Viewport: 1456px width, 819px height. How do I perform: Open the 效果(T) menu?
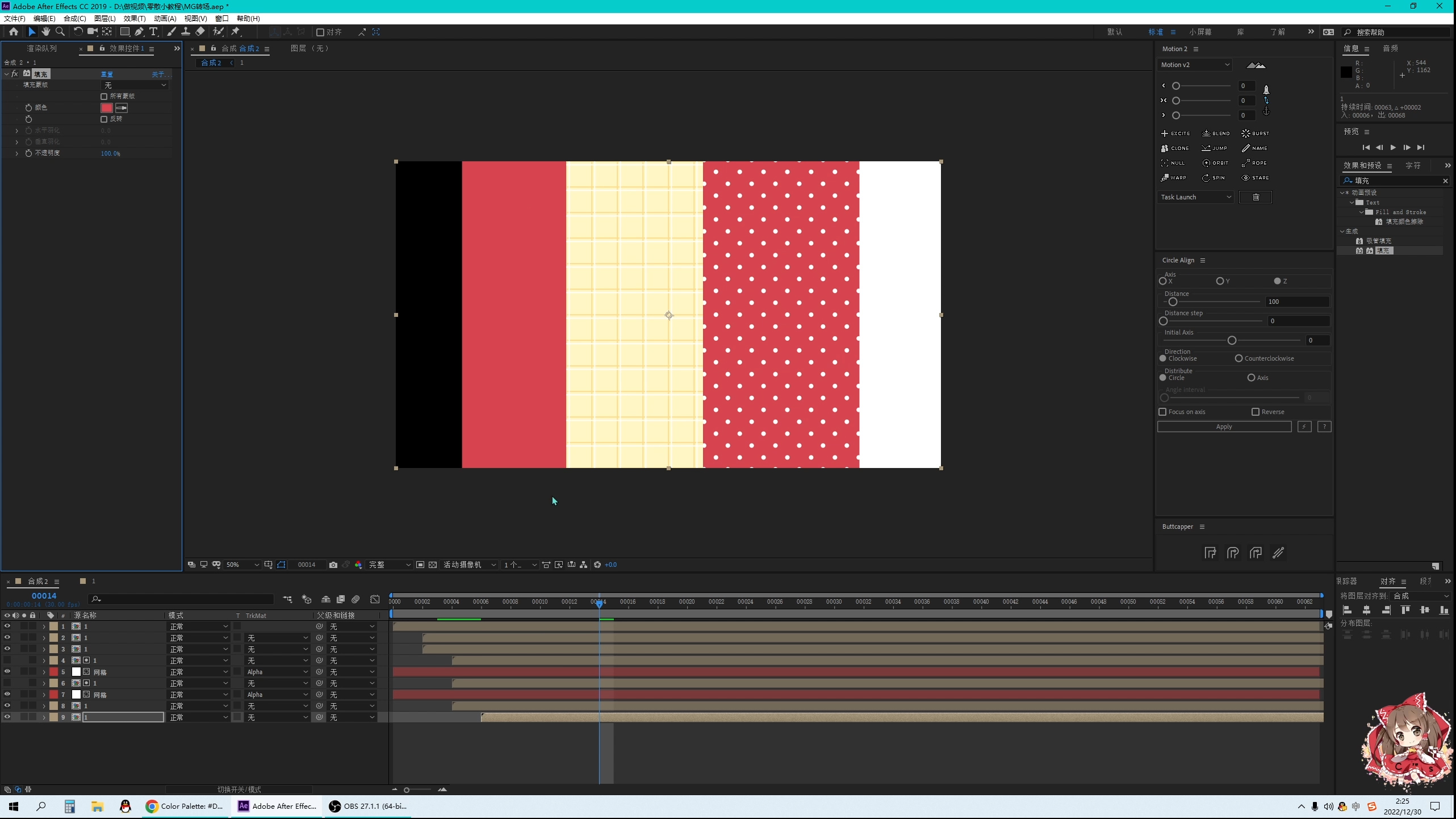pyautogui.click(x=135, y=18)
